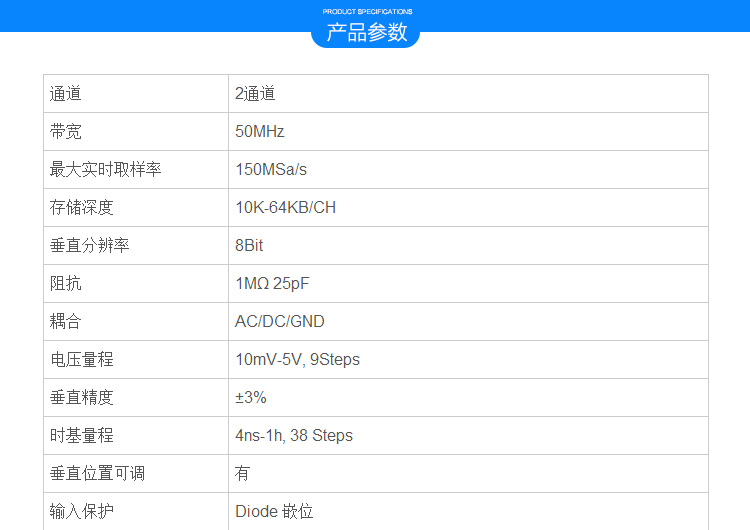Viewport: 750px width, 530px height.
Task: Select the 垂直位置可调 label cell
Action: (x=97, y=474)
